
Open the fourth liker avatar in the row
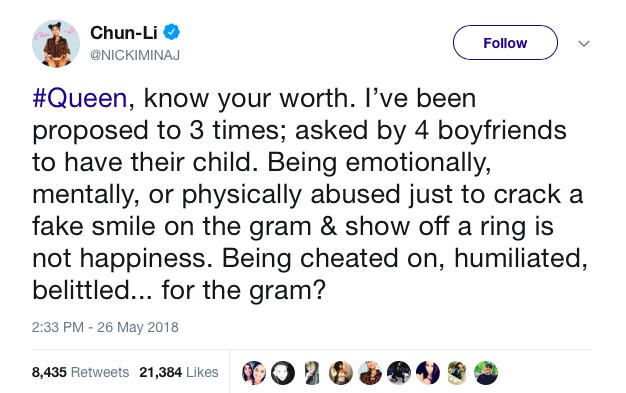[x=341, y=373]
